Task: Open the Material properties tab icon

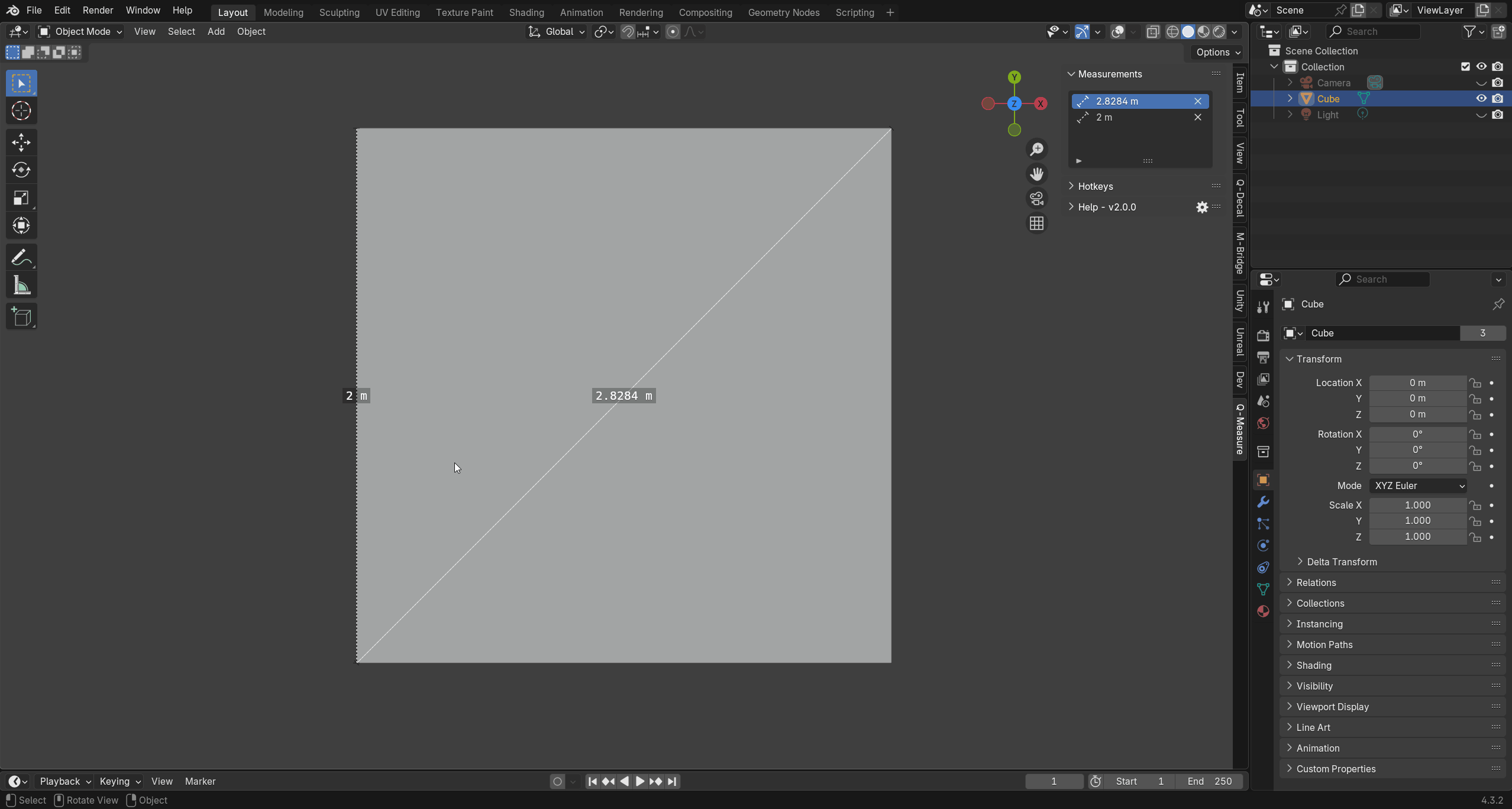Action: click(x=1263, y=611)
